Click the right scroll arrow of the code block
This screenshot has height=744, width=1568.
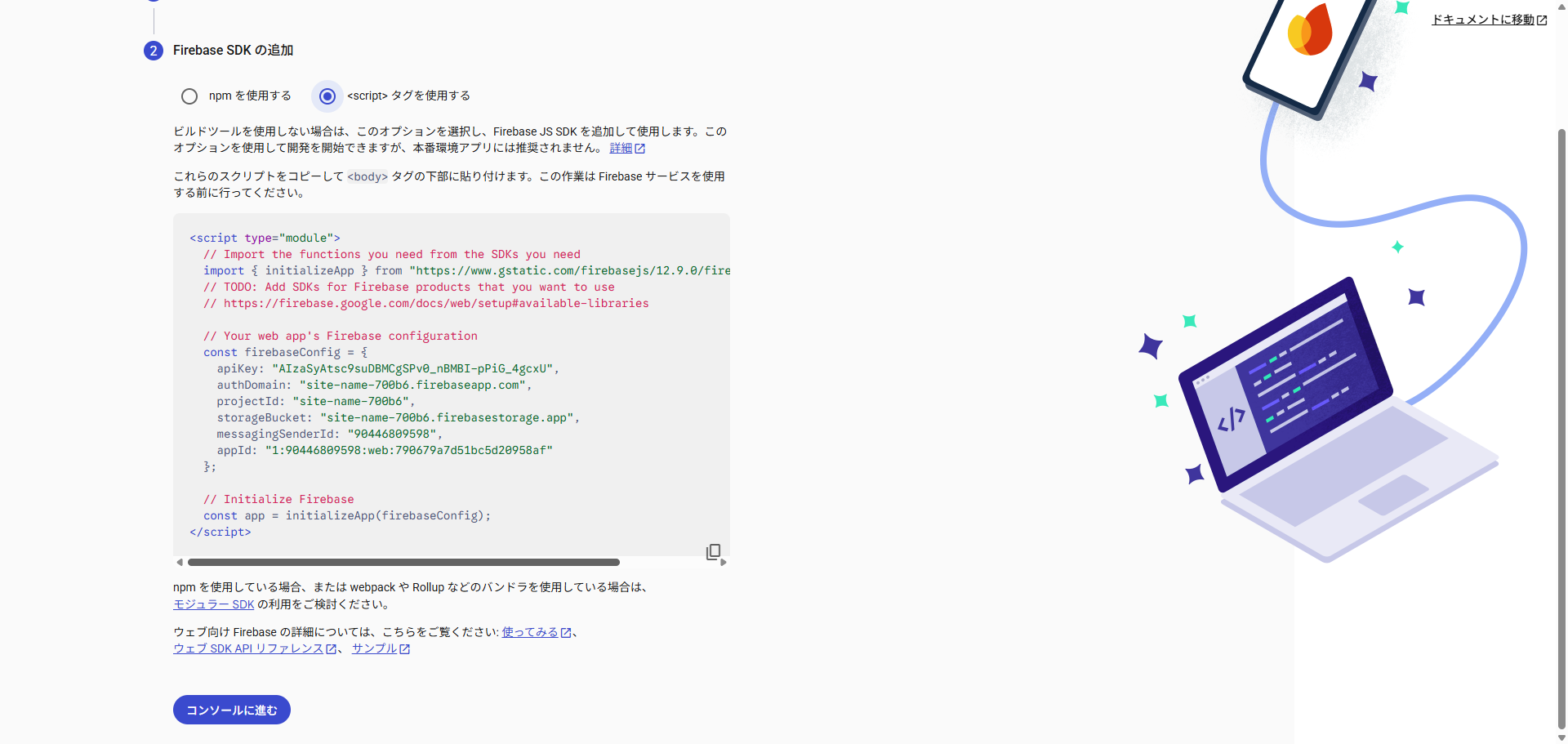click(723, 562)
